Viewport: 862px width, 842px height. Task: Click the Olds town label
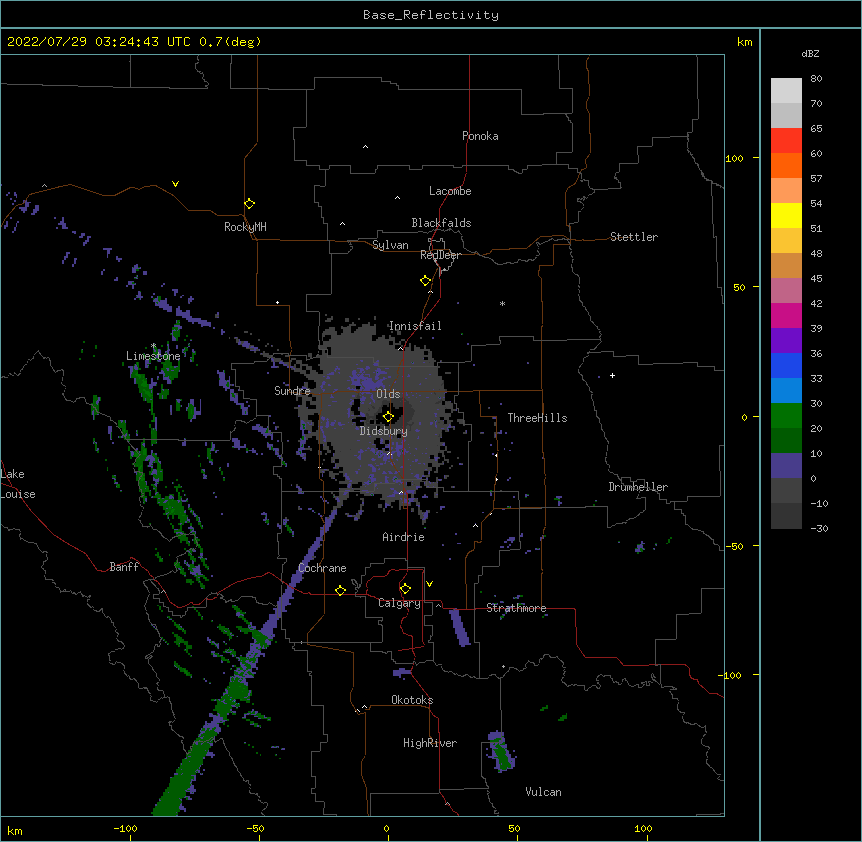(x=388, y=394)
